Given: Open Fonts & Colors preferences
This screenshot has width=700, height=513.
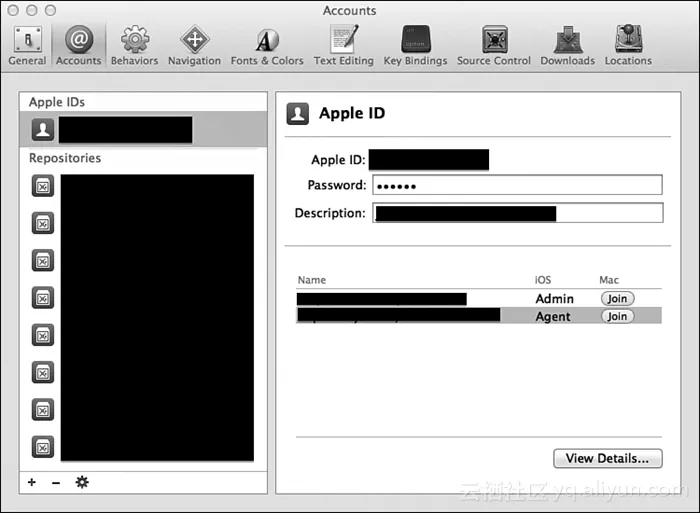Looking at the screenshot, I should (x=267, y=46).
